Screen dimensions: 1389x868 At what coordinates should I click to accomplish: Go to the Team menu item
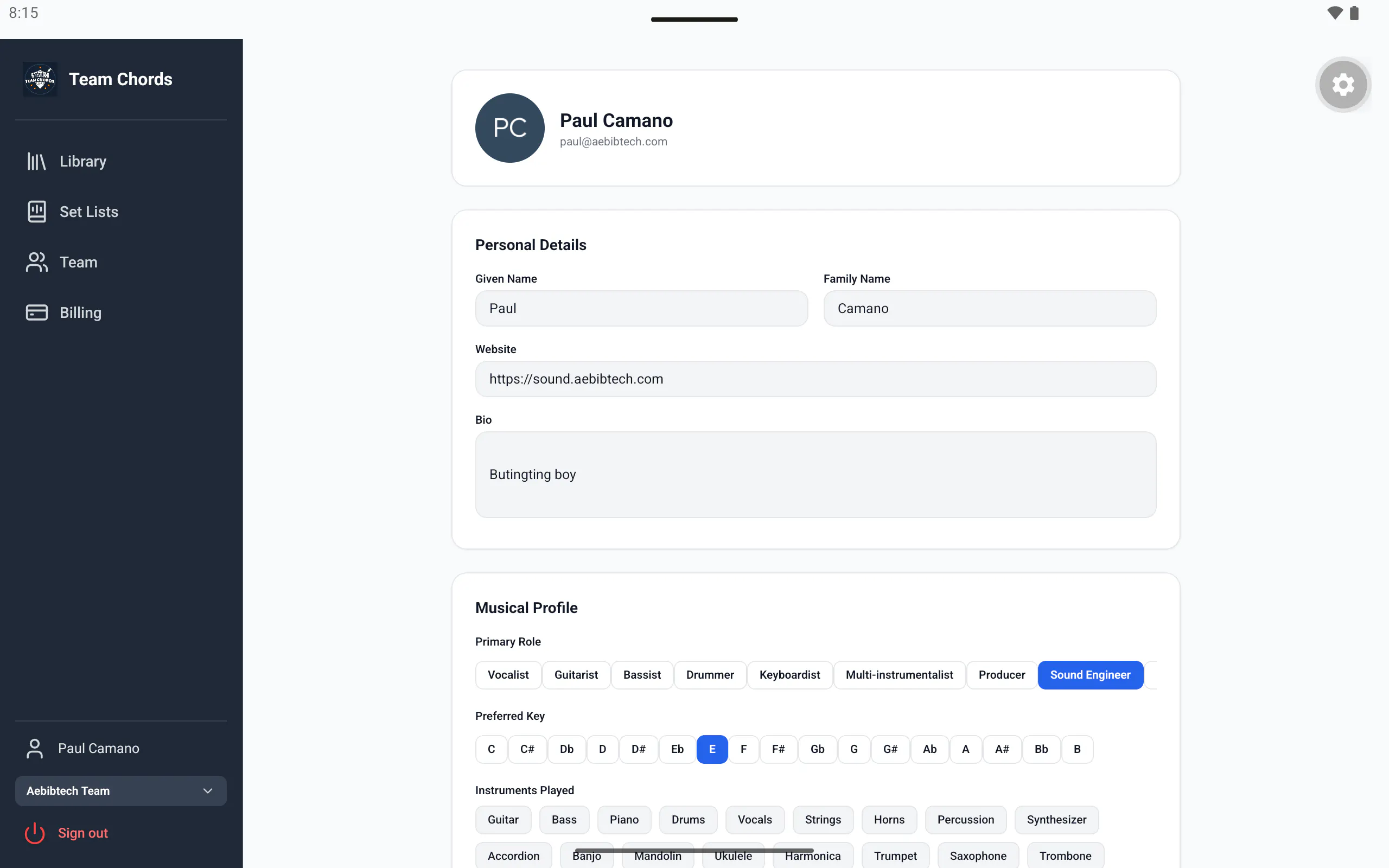120,263
